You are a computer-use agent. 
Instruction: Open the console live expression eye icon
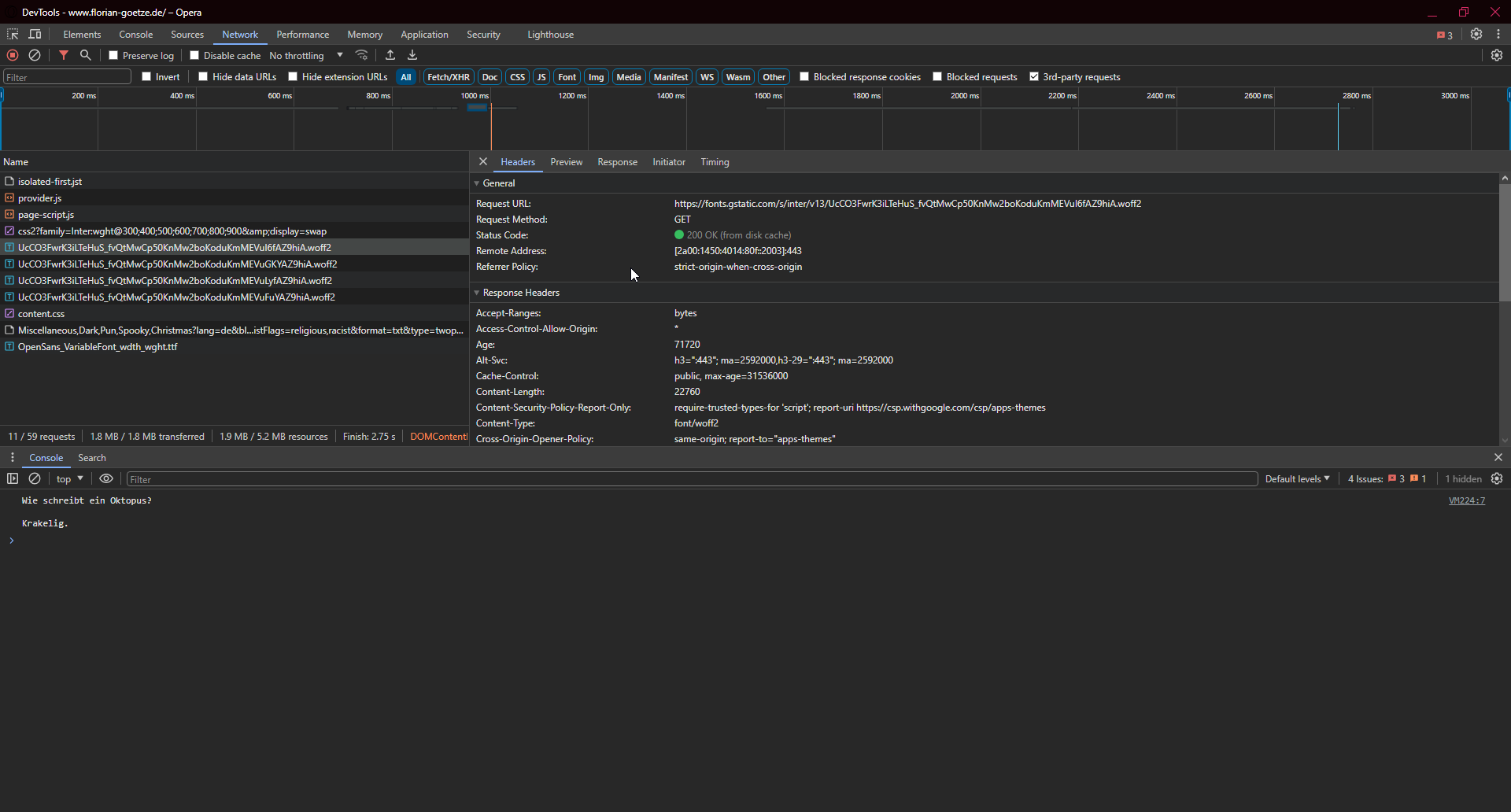pos(106,478)
